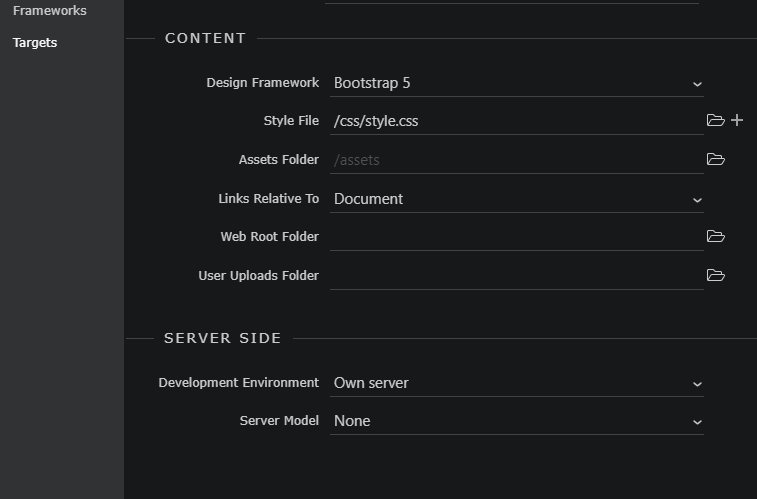Click Server Model label
Image resolution: width=757 pixels, height=499 pixels.
tap(279, 421)
